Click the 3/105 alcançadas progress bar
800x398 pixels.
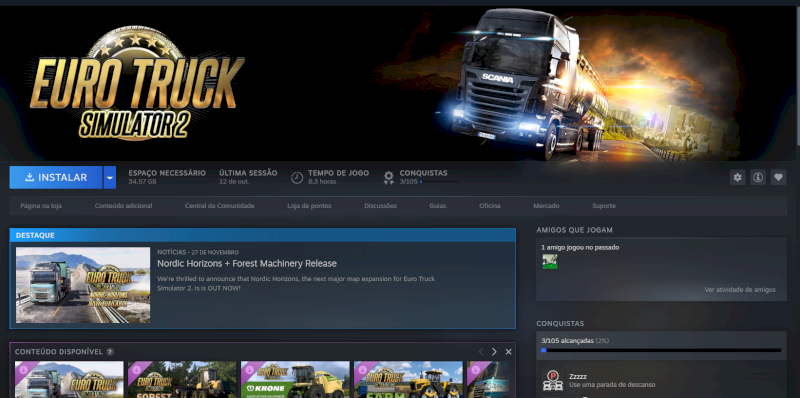point(661,350)
